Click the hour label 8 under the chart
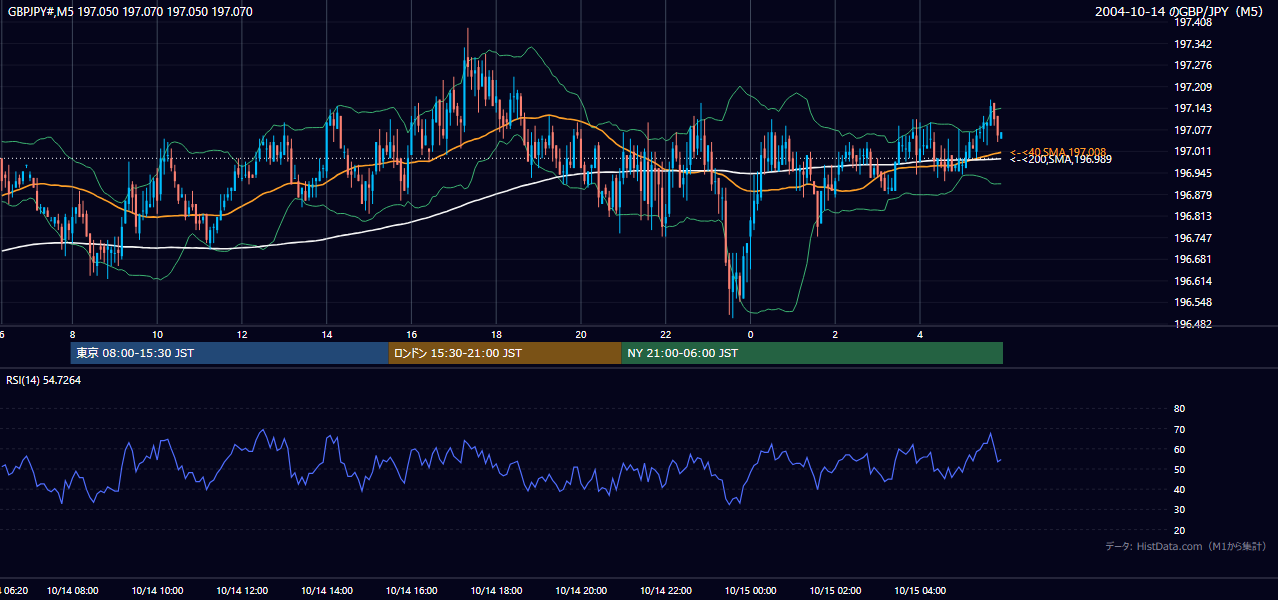This screenshot has width=1278, height=600. click(x=72, y=334)
